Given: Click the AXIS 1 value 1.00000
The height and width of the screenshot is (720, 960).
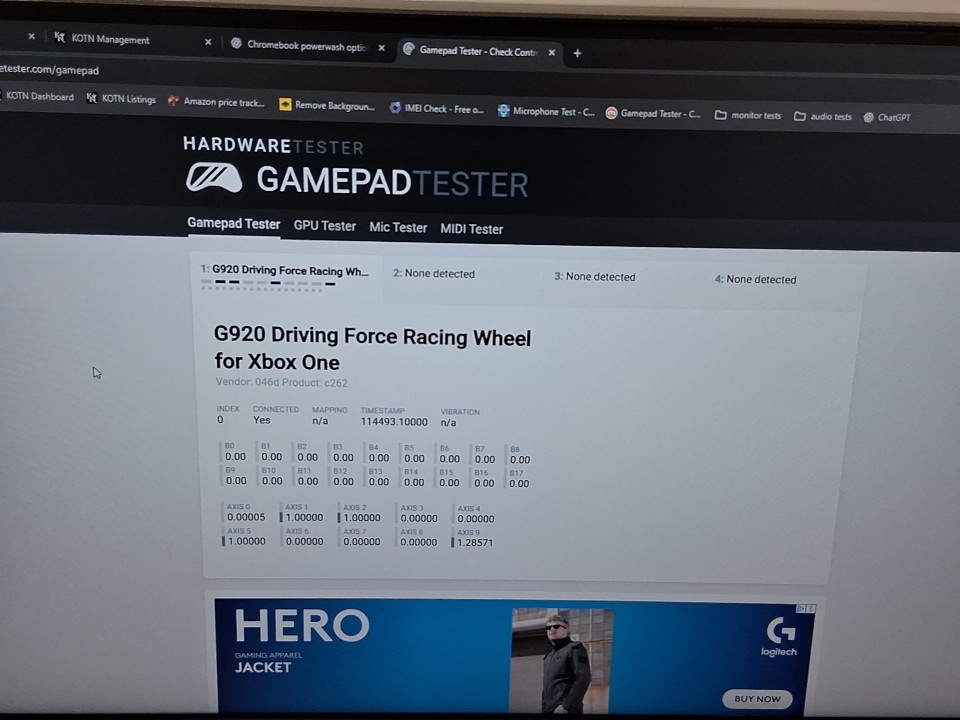Looking at the screenshot, I should click(x=304, y=518).
